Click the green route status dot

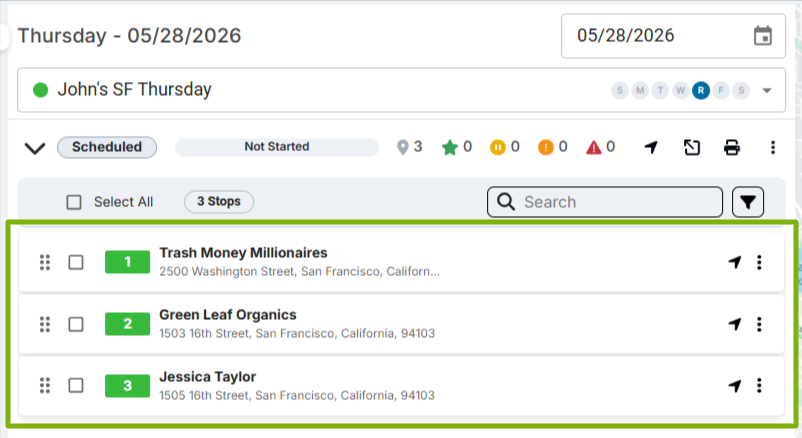pos(40,90)
